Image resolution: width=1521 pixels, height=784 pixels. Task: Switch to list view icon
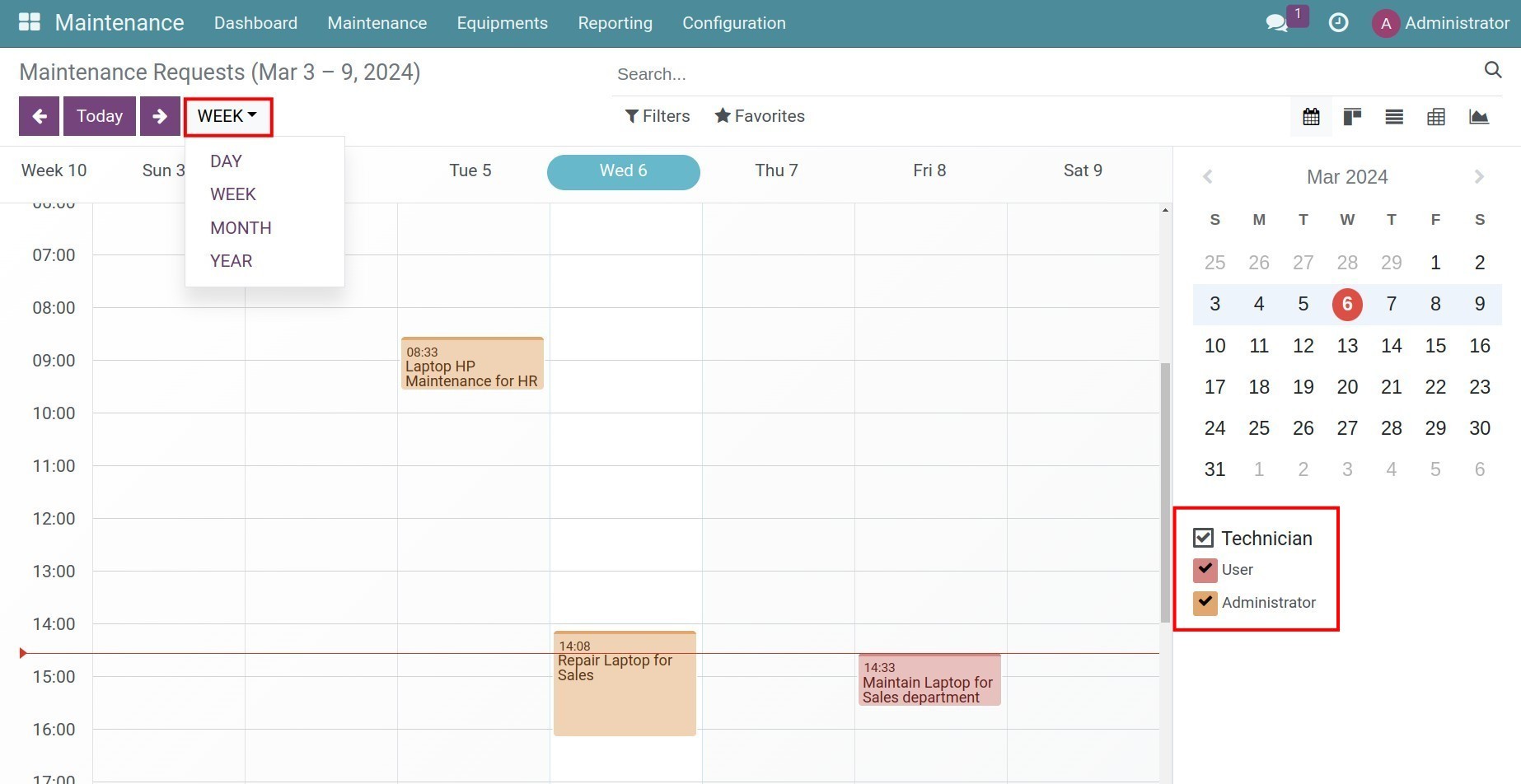coord(1394,117)
